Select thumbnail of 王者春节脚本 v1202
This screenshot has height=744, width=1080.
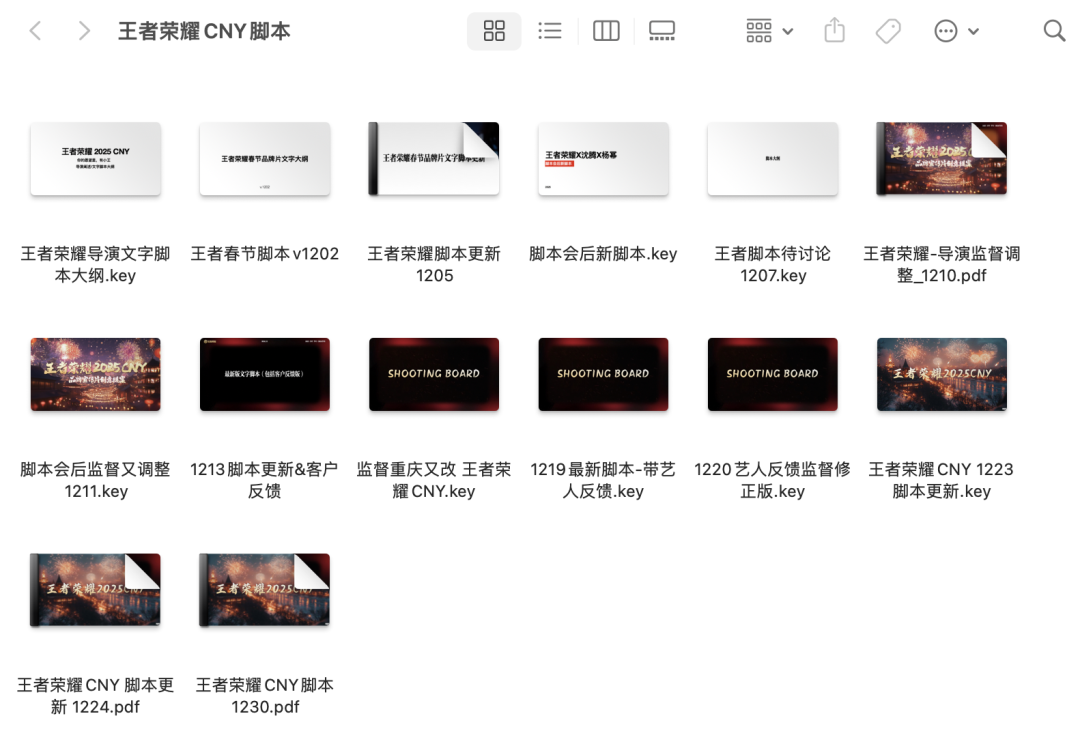(265, 159)
